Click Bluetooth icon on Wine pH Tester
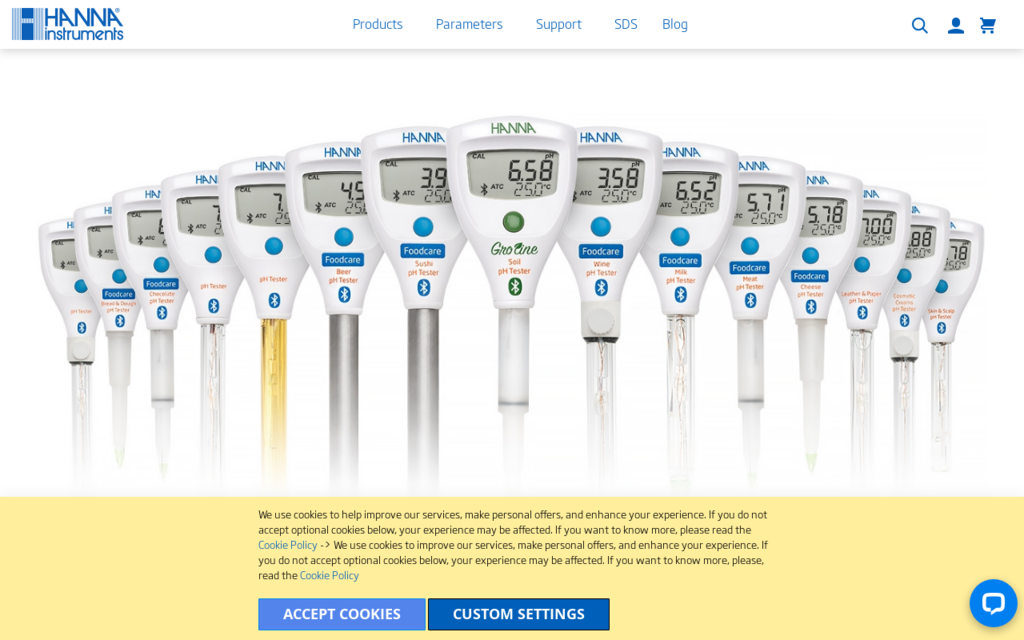The height and width of the screenshot is (640, 1024). [601, 288]
